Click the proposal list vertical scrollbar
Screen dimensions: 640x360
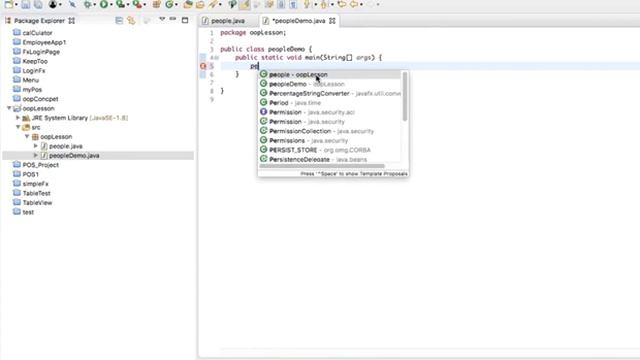point(404,97)
